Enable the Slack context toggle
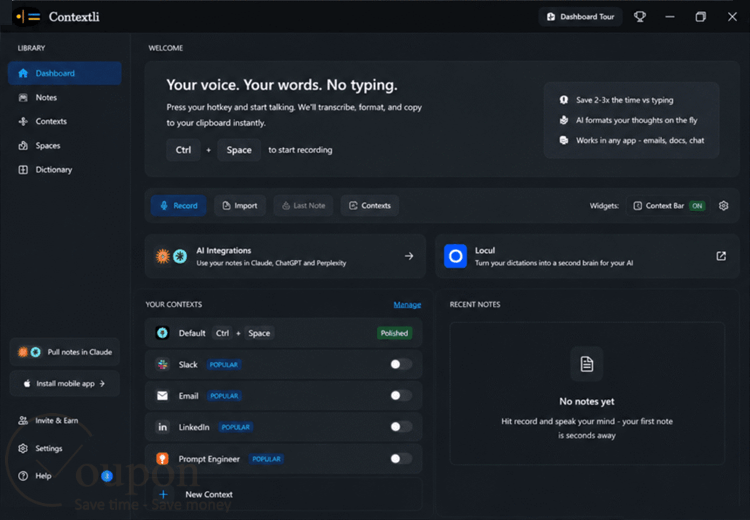This screenshot has width=750, height=520. [401, 365]
